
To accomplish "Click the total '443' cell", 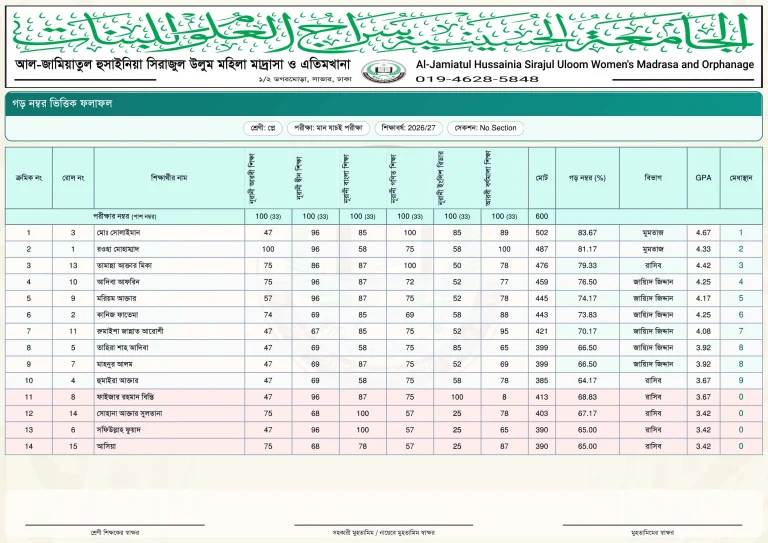I will click(542, 315).
